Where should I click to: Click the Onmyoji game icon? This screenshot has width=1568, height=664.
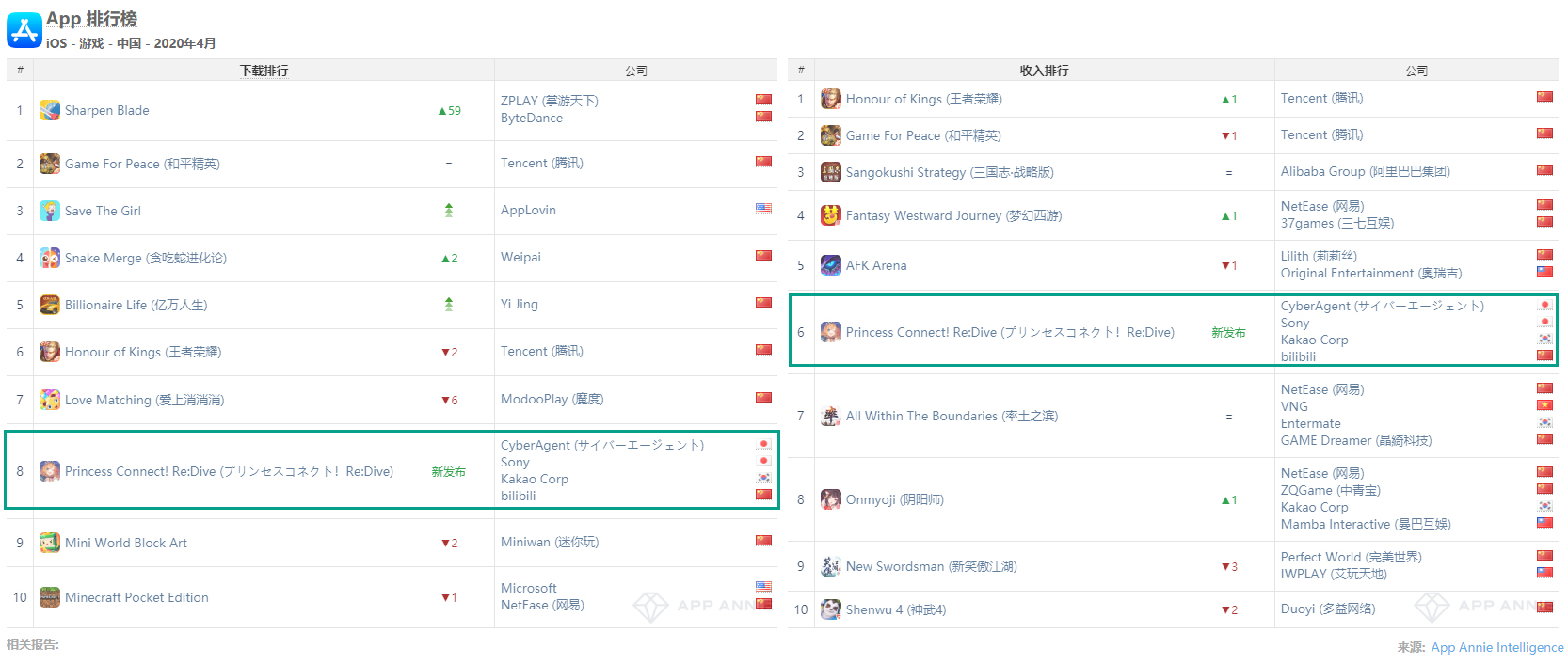pos(831,499)
